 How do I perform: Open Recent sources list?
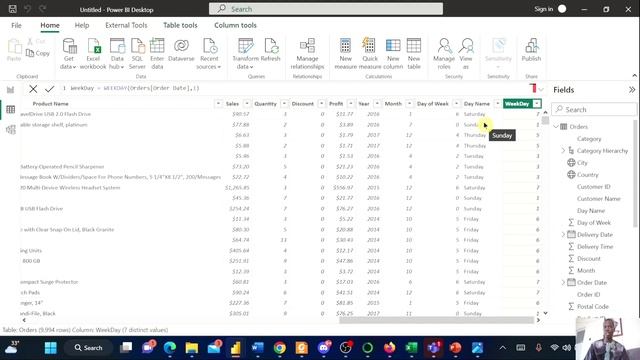[x=209, y=54]
